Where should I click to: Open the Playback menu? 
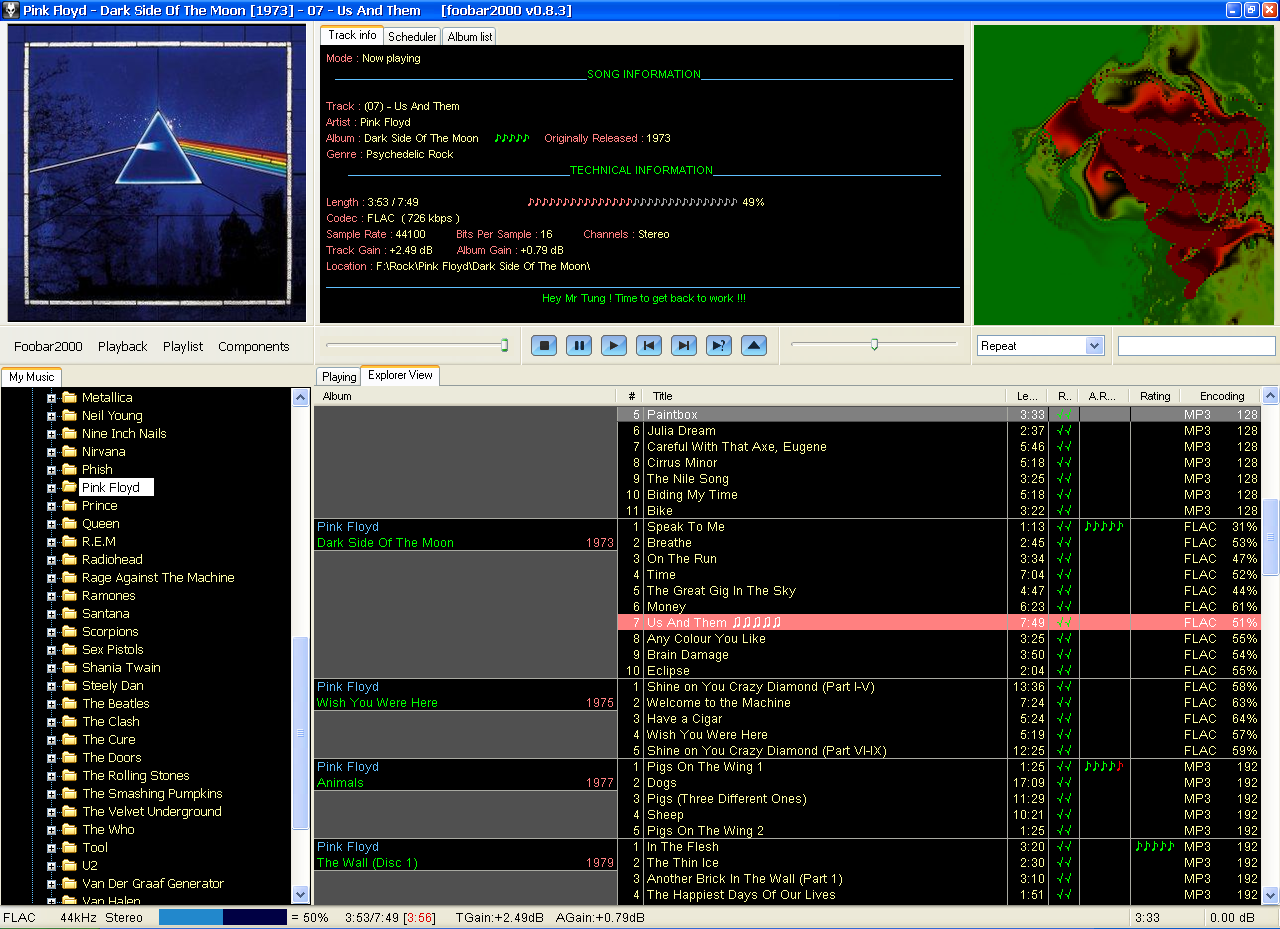coord(123,346)
